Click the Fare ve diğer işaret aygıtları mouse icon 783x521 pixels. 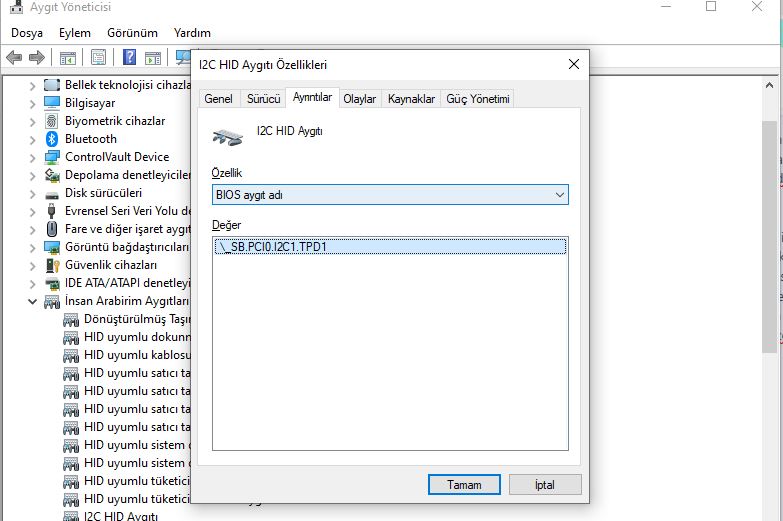coord(52,229)
